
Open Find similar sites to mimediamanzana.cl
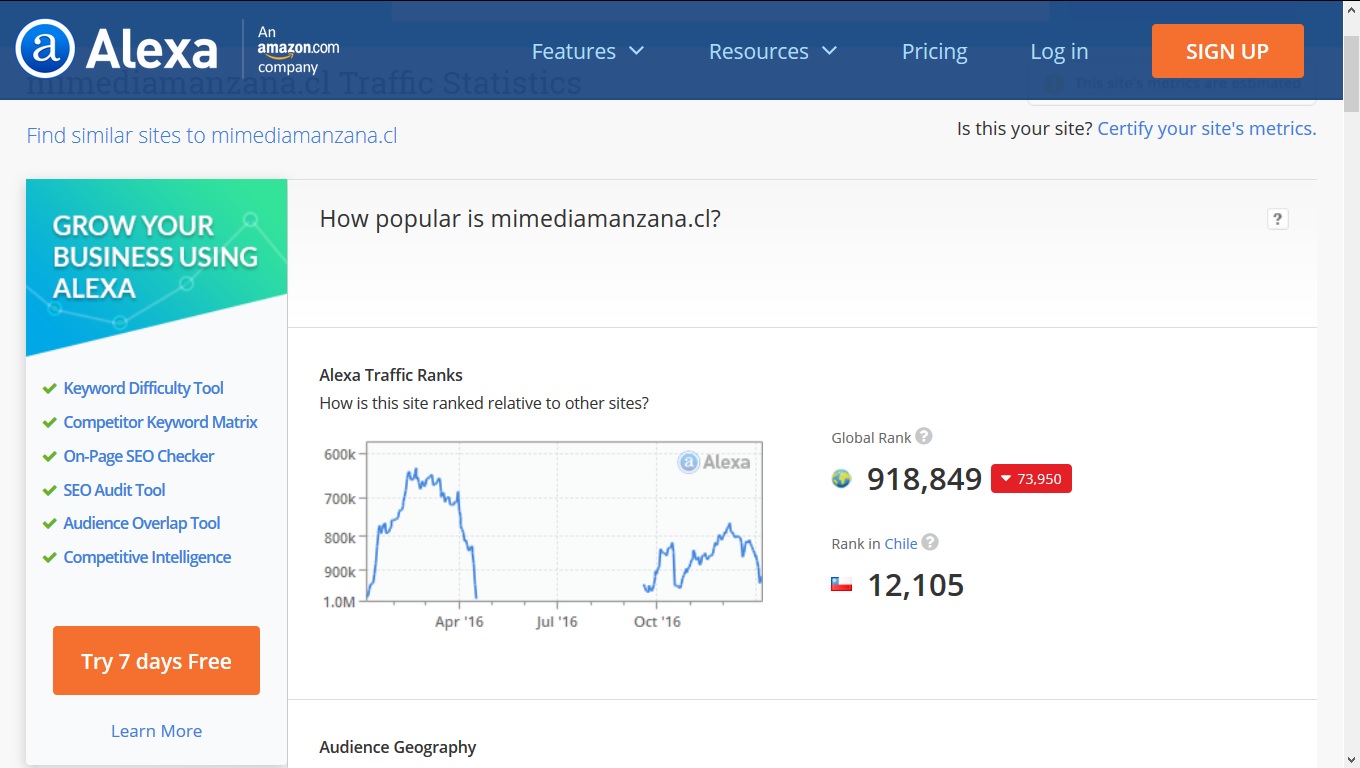pos(212,135)
